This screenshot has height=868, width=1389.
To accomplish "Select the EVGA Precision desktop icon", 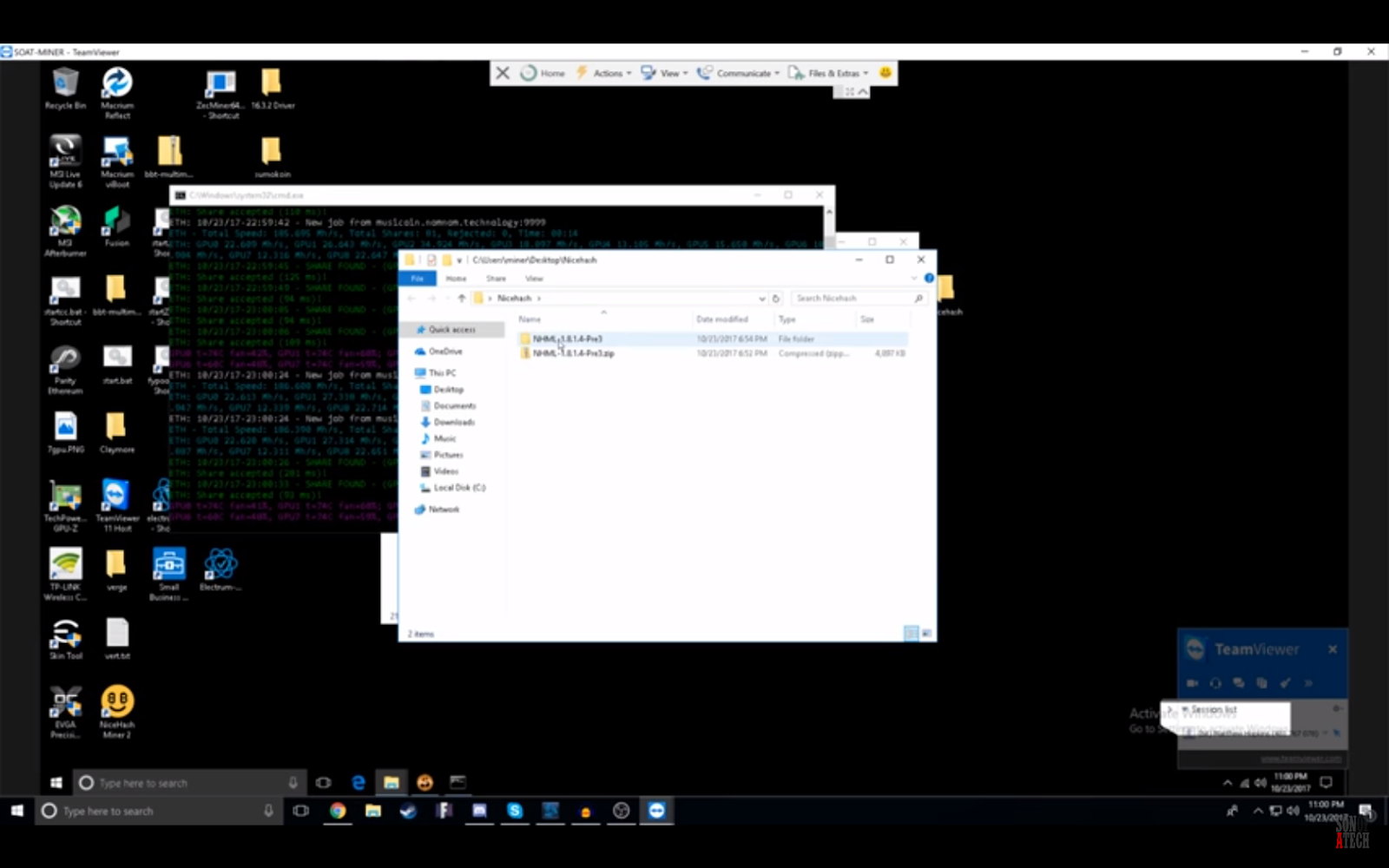I will tap(65, 712).
